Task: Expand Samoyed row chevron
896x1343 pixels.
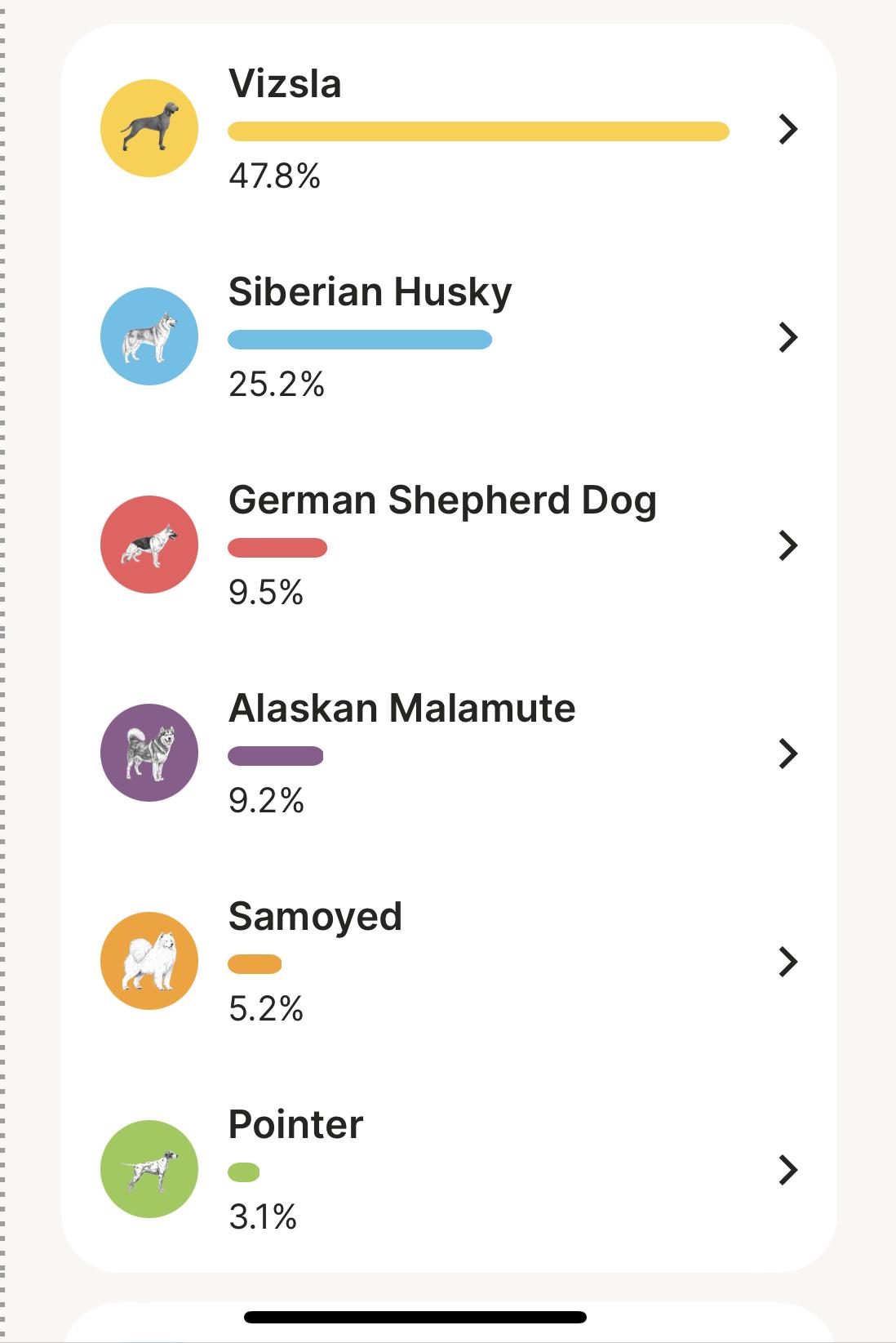Action: pyautogui.click(x=787, y=962)
